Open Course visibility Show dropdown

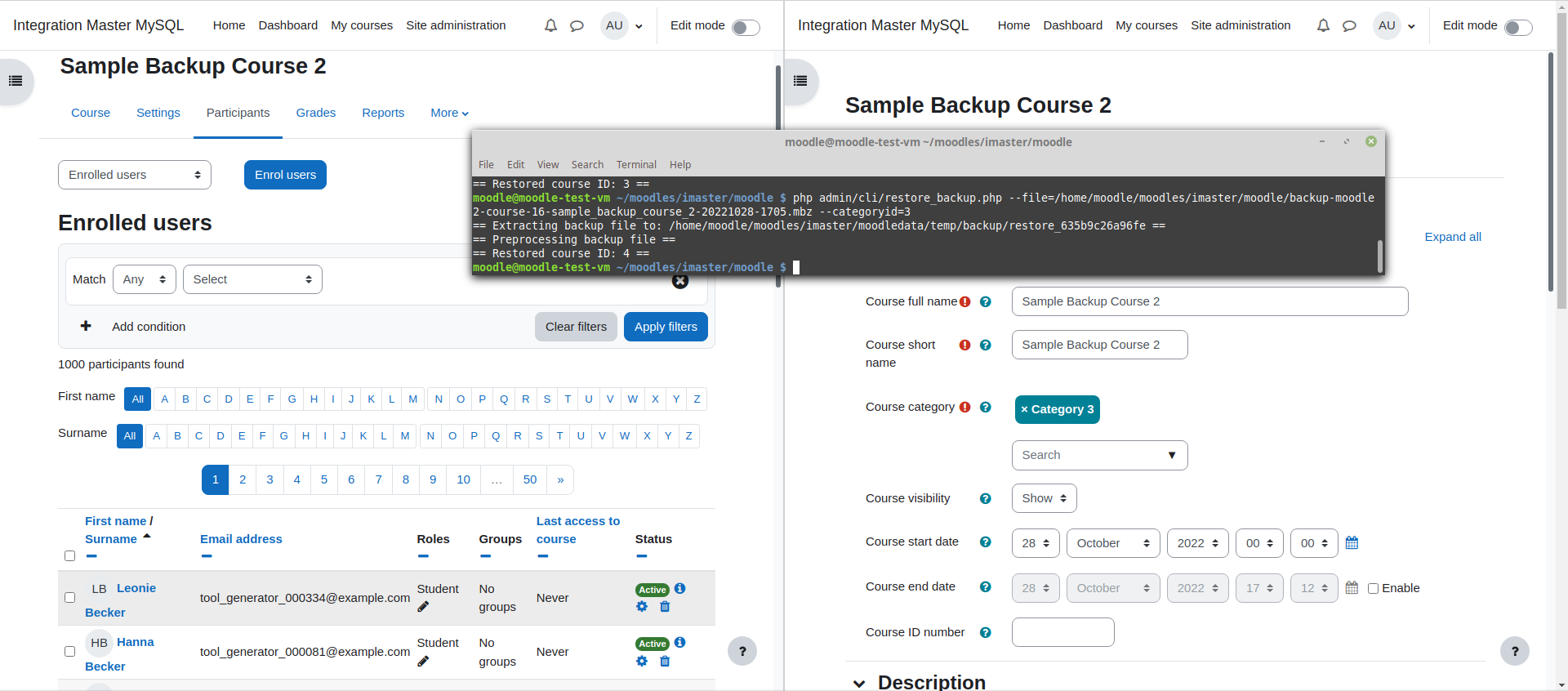click(x=1045, y=498)
